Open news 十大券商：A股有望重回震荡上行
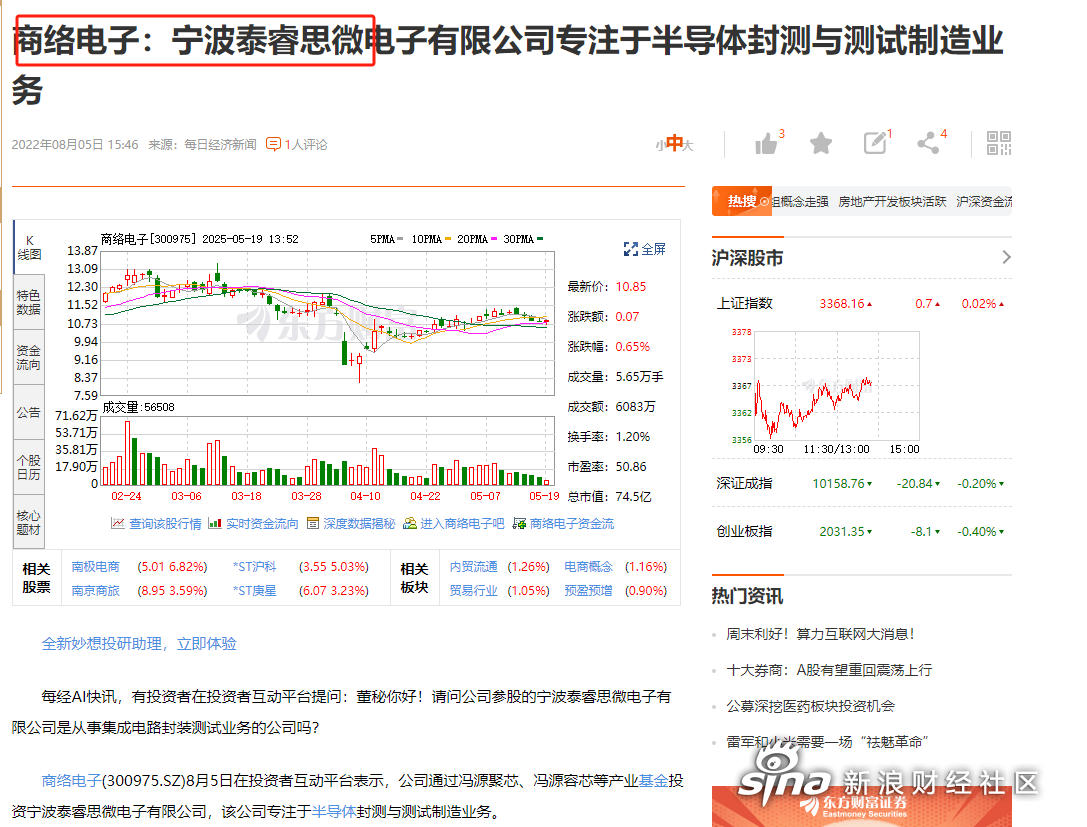The width and height of the screenshot is (1087, 827). (829, 670)
